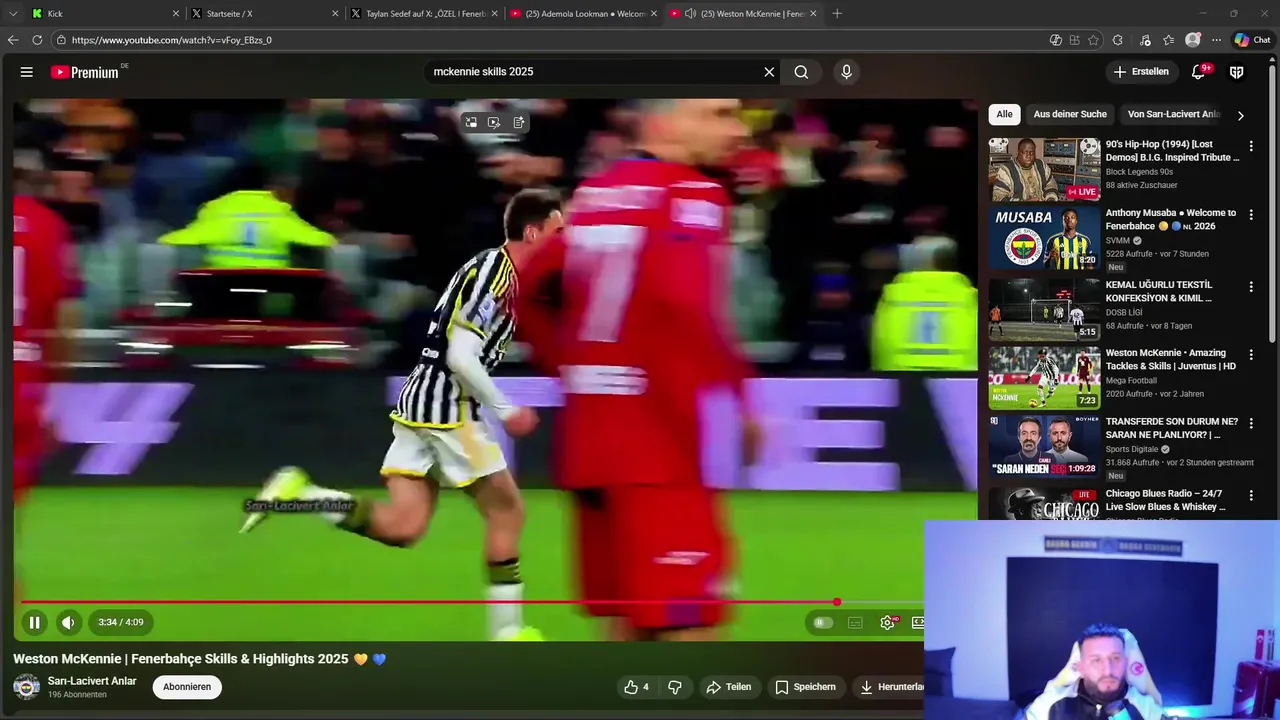Image resolution: width=1280 pixels, height=720 pixels.
Task: Open the Weston McKennie Amazing Tackles title
Action: pos(1171,359)
